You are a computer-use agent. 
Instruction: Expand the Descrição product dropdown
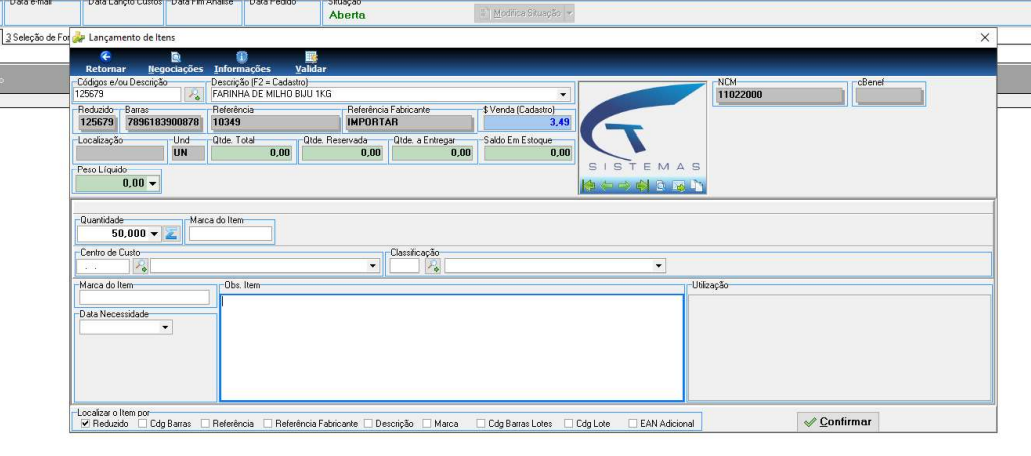pos(563,95)
